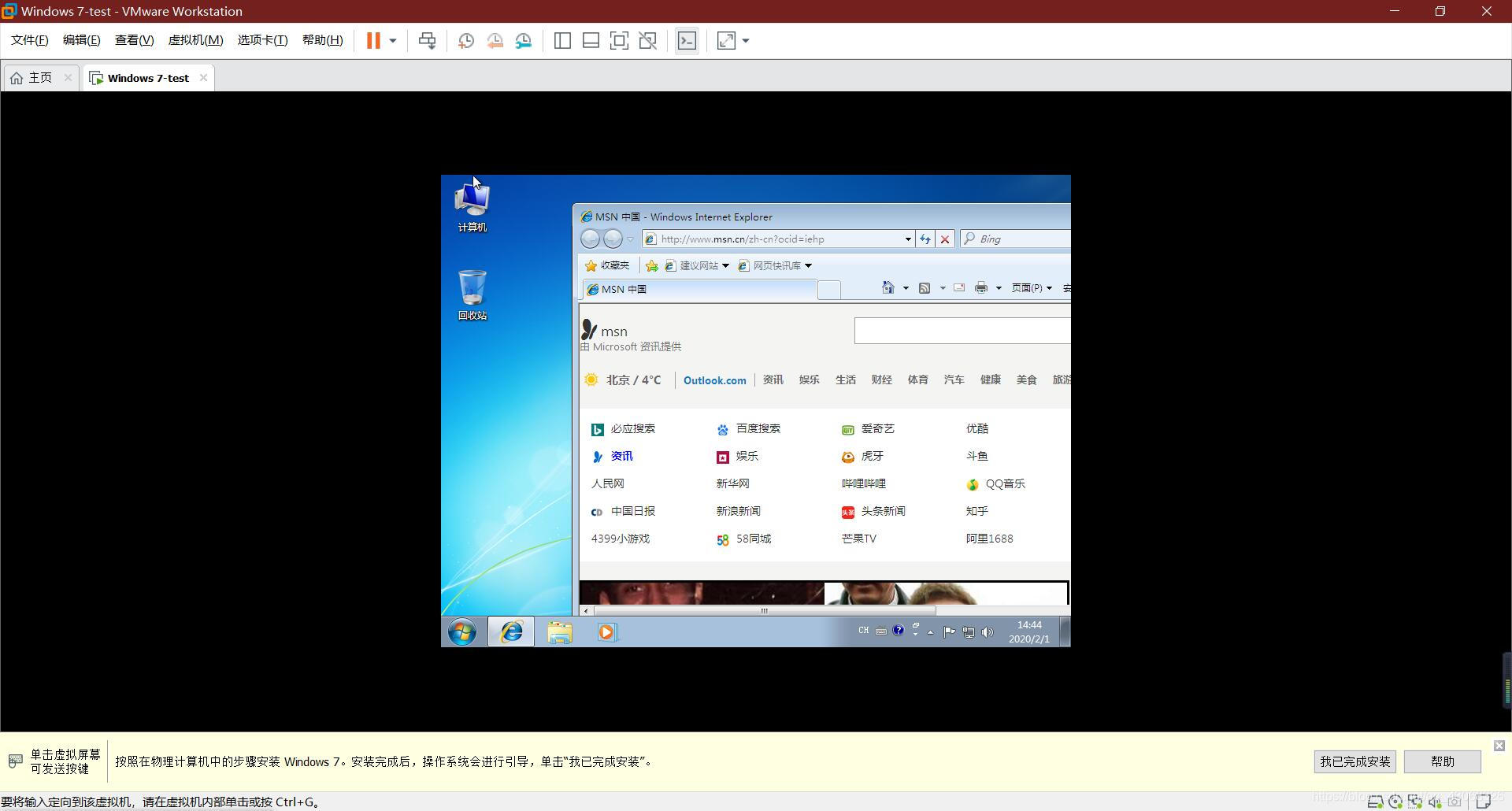Expand the stretch display dropdown arrow
Viewport: 1512px width, 811px height.
pos(746,41)
